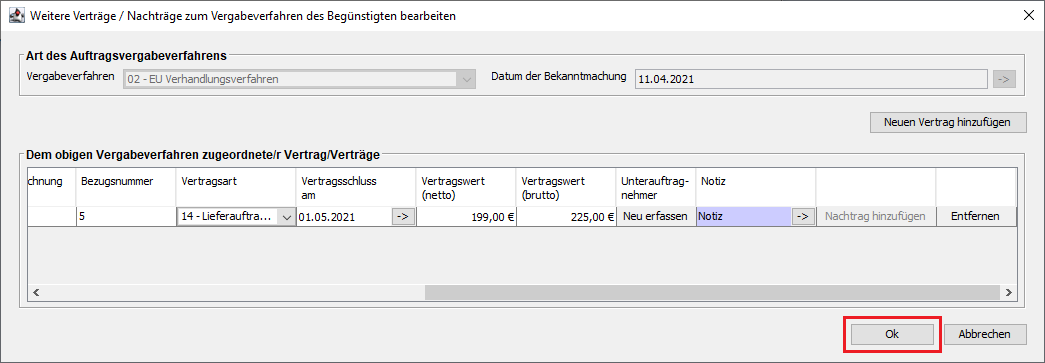Click the Notiz column header
This screenshot has width=1045, height=363.
click(x=756, y=187)
